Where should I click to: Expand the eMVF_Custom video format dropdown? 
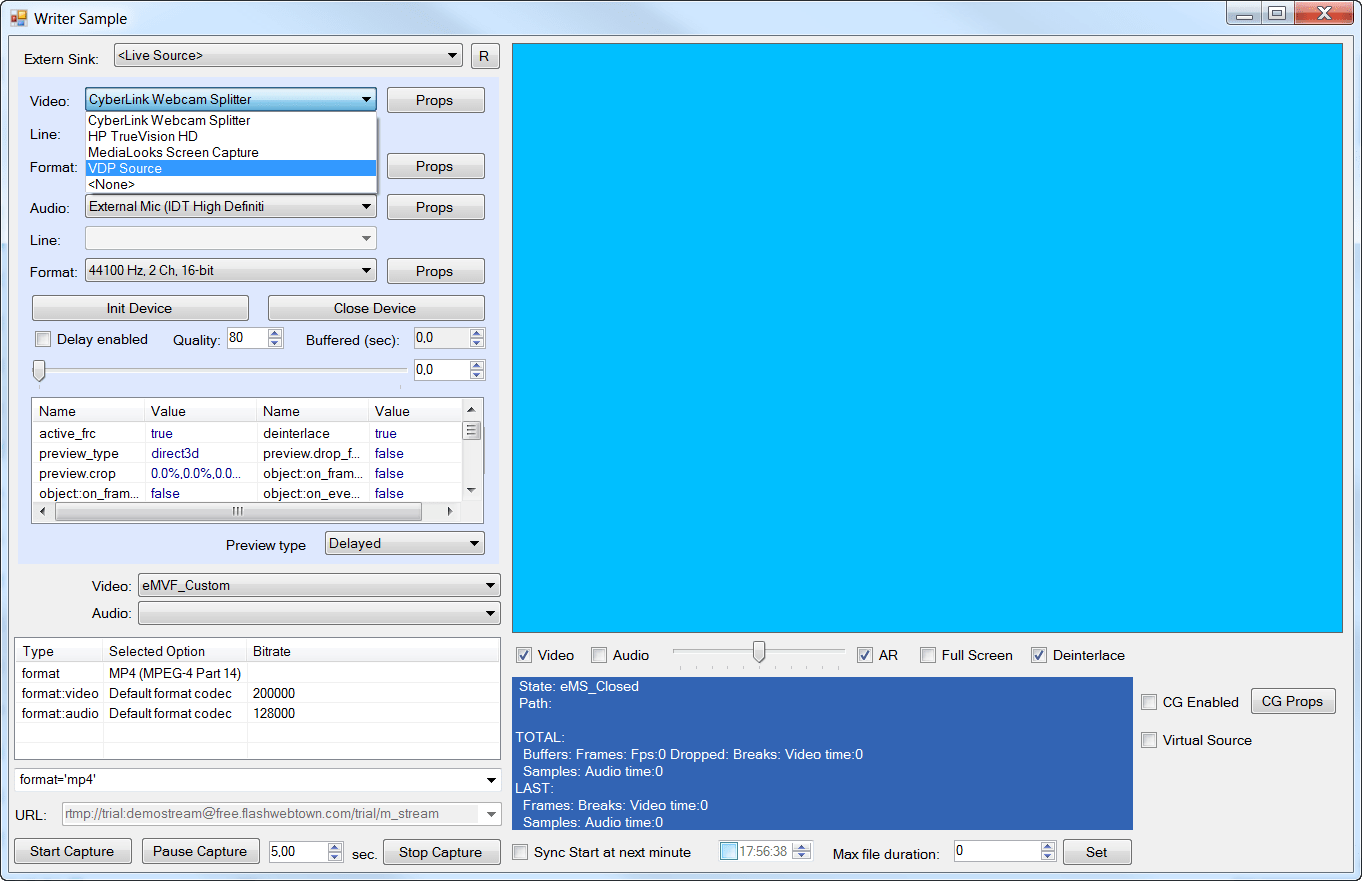(319, 585)
